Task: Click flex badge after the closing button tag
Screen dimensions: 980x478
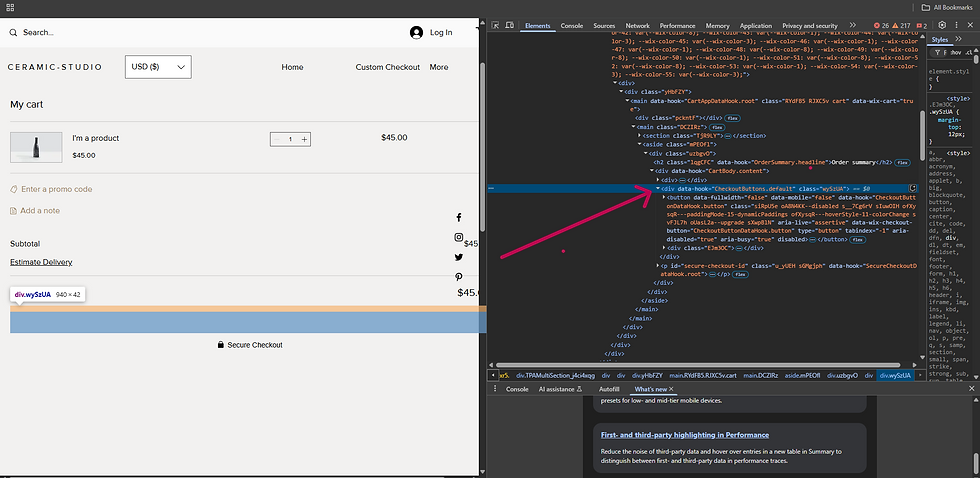Action: coord(858,240)
